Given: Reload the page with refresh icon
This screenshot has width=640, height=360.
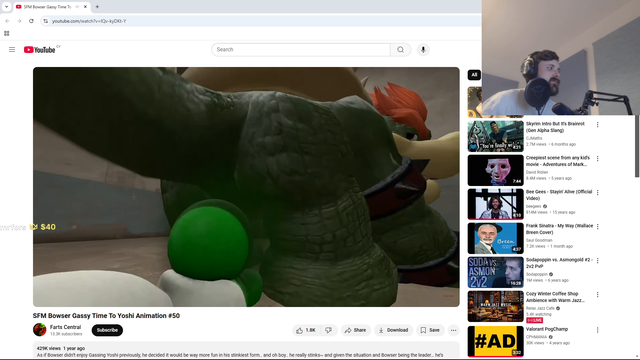Looking at the screenshot, I should 31,21.
